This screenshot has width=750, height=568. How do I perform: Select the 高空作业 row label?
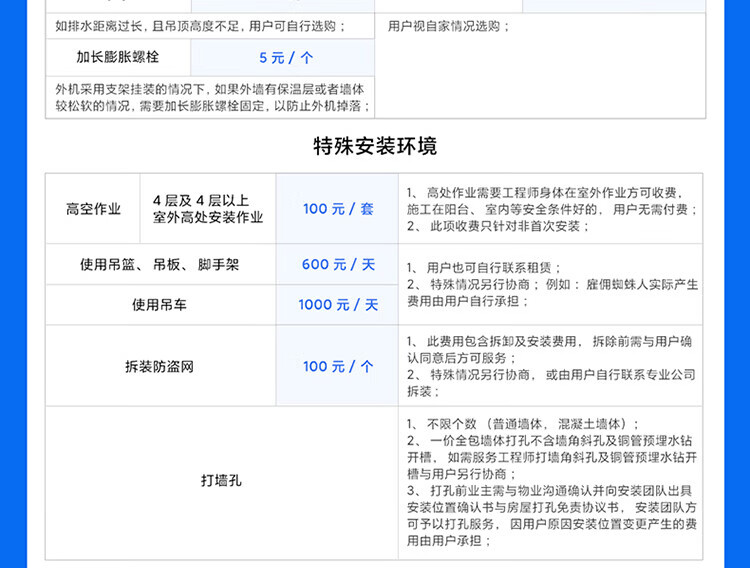(x=94, y=209)
